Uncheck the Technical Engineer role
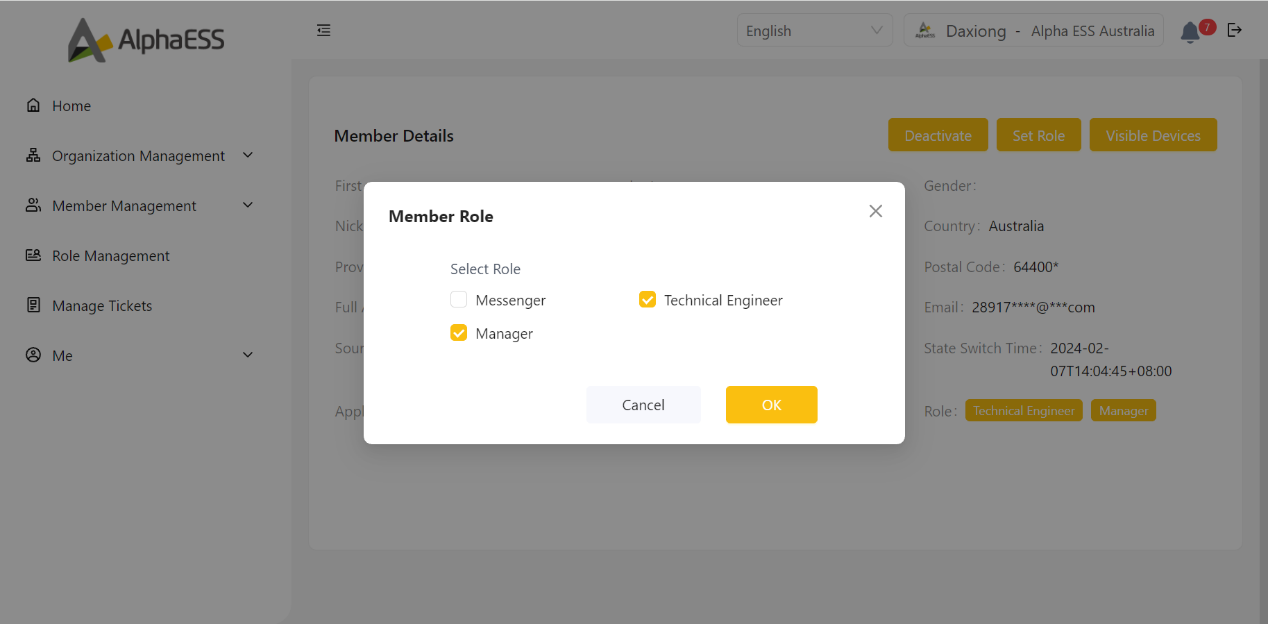This screenshot has height=624, width=1268. click(647, 300)
